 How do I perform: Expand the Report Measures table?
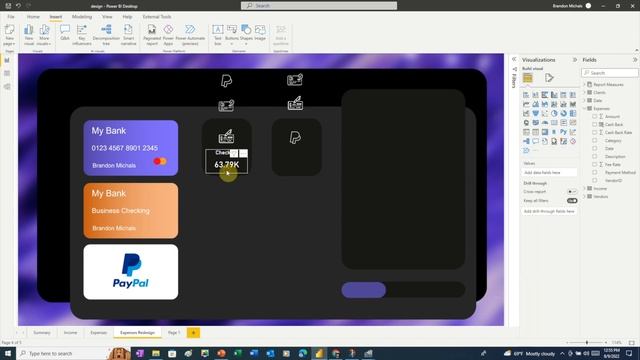[584, 84]
